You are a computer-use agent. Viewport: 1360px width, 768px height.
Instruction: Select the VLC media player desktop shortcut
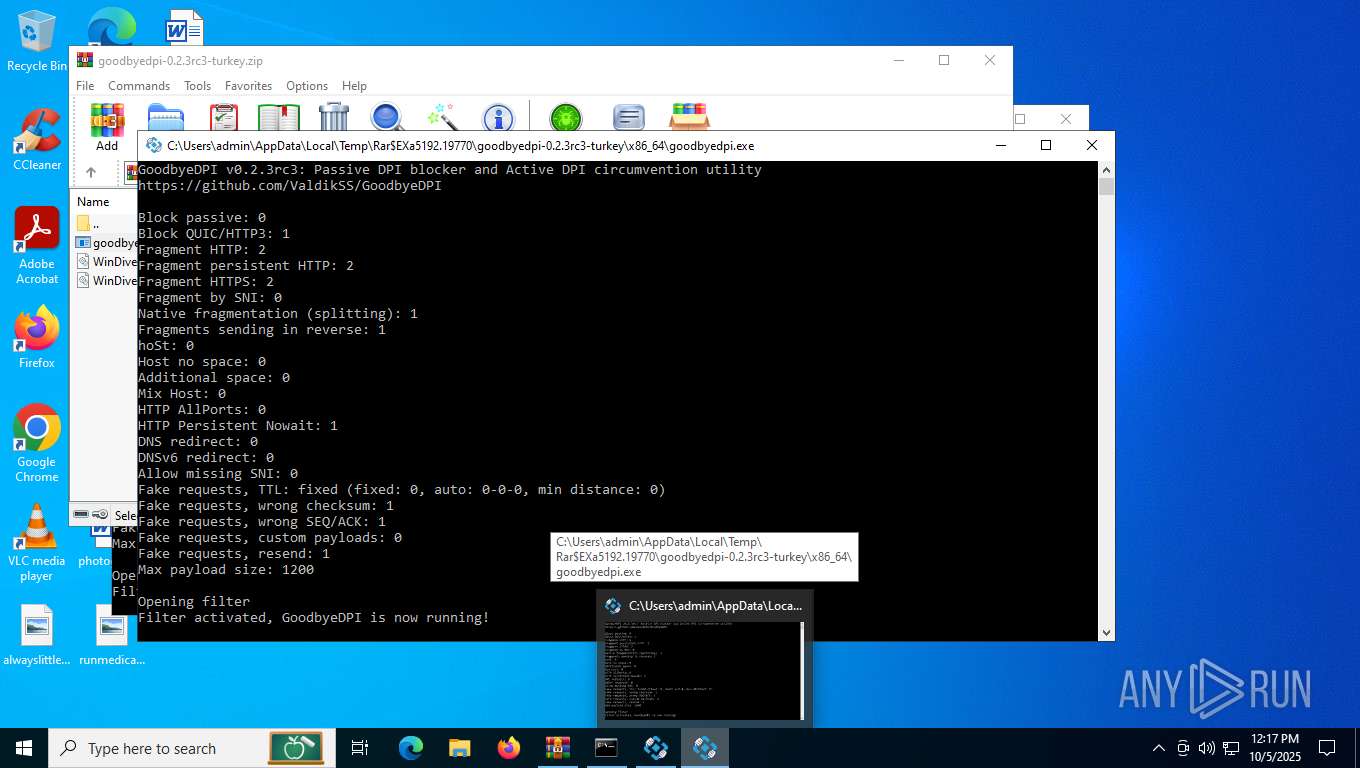pyautogui.click(x=37, y=542)
